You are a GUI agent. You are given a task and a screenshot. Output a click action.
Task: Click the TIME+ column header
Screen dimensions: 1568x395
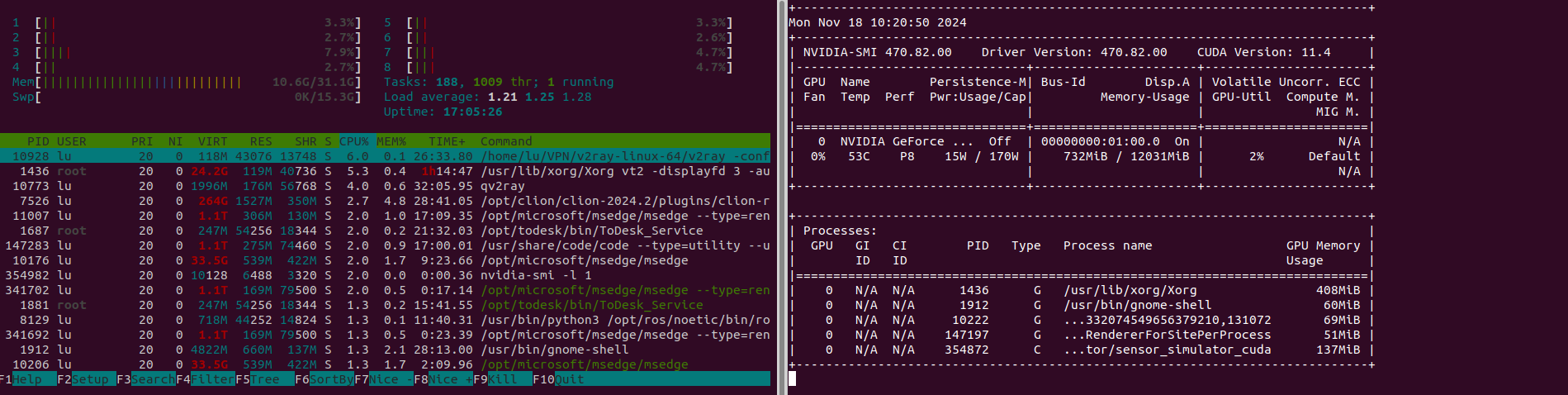(x=447, y=141)
